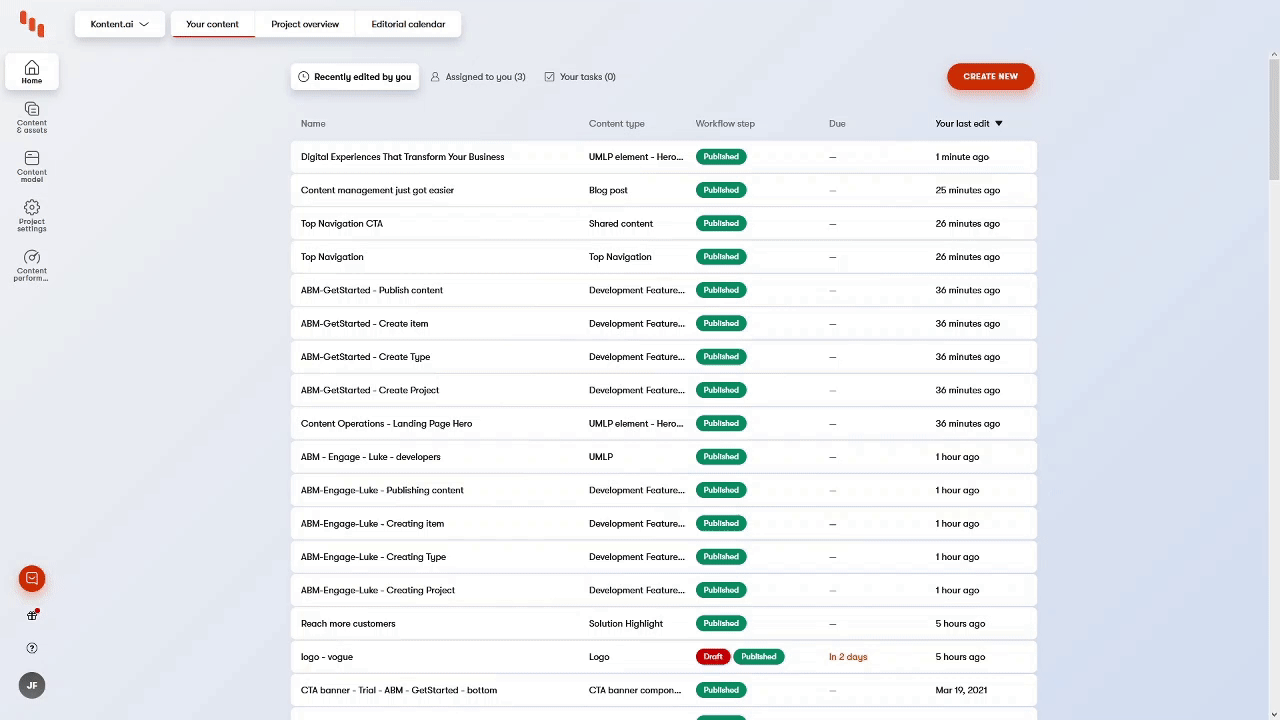Screen dimensions: 1280x720
Task: Open the gift what's new icon
Action: click(32, 615)
